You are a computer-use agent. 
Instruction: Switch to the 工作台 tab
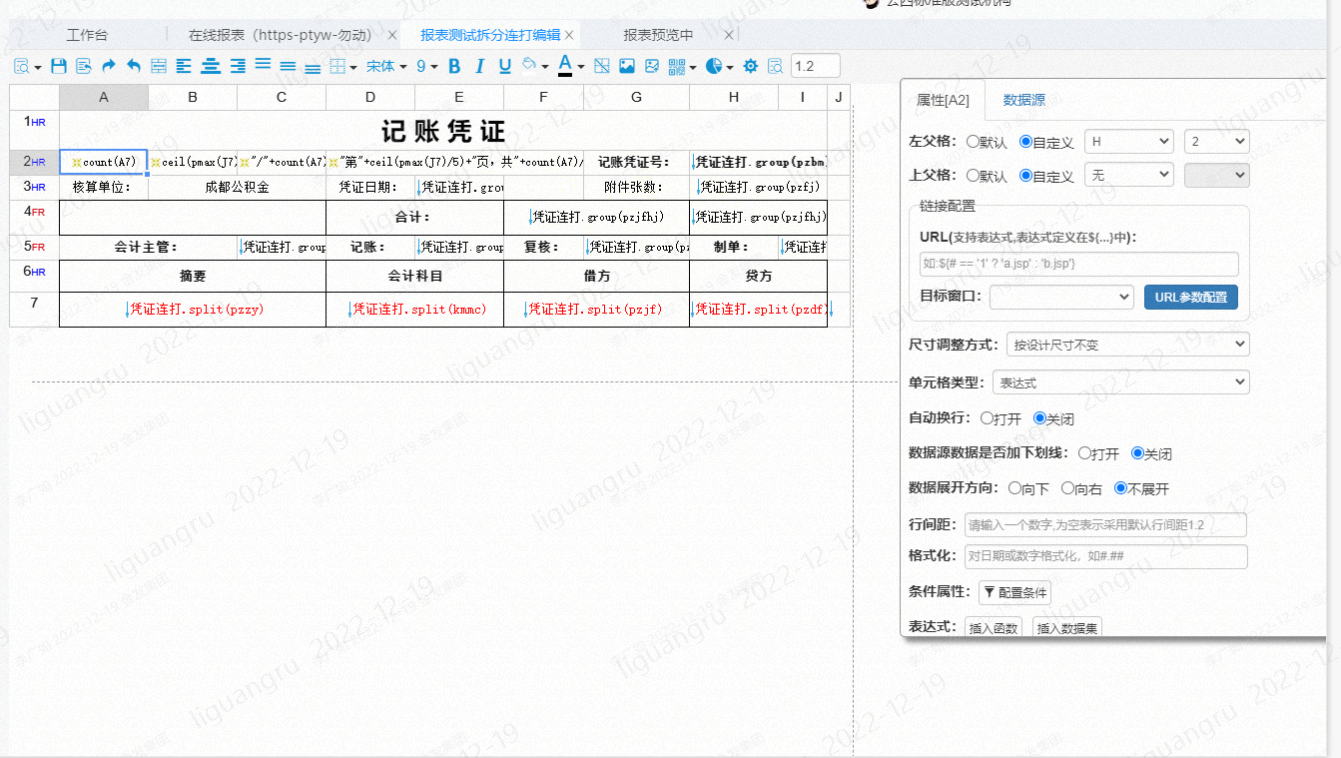pos(87,35)
